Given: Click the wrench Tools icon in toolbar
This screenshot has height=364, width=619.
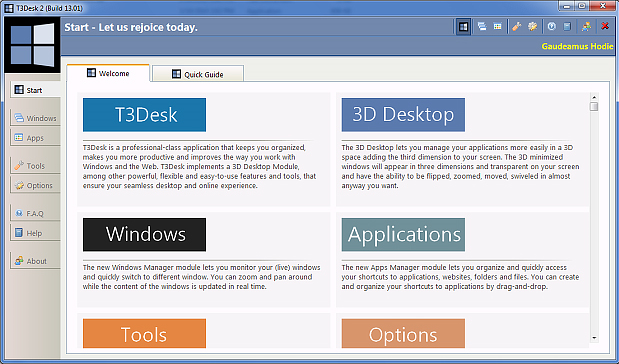Looking at the screenshot, I should tap(516, 26).
